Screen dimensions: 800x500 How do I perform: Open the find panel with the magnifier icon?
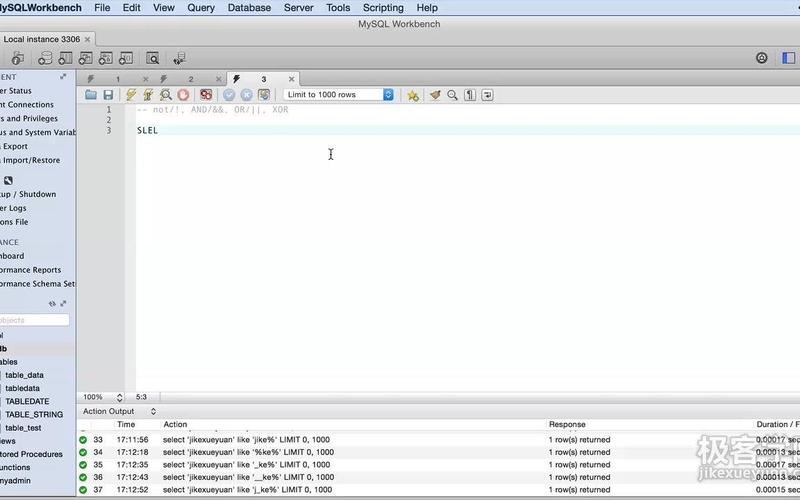coord(453,95)
